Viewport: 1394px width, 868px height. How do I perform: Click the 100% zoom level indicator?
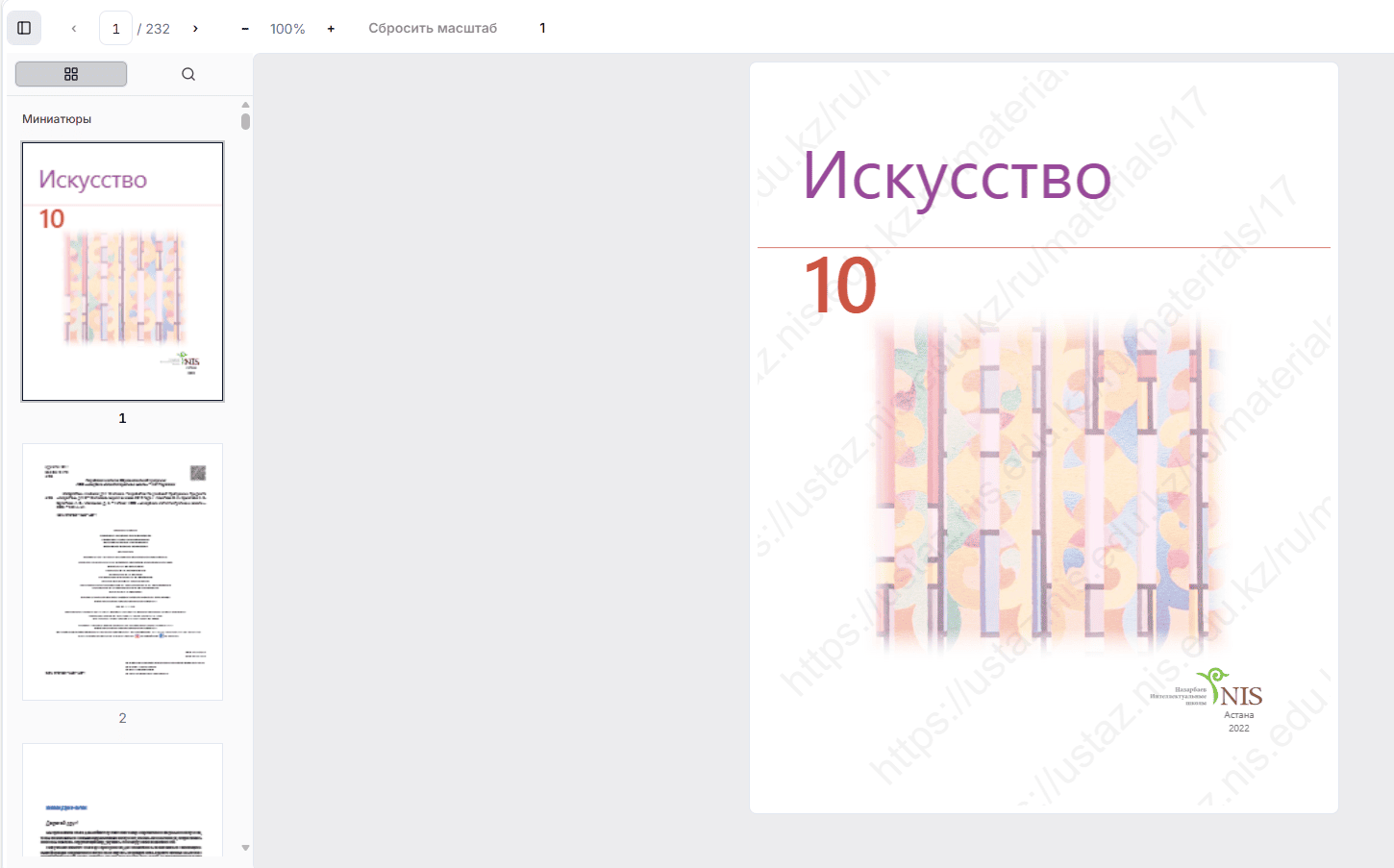[x=287, y=29]
